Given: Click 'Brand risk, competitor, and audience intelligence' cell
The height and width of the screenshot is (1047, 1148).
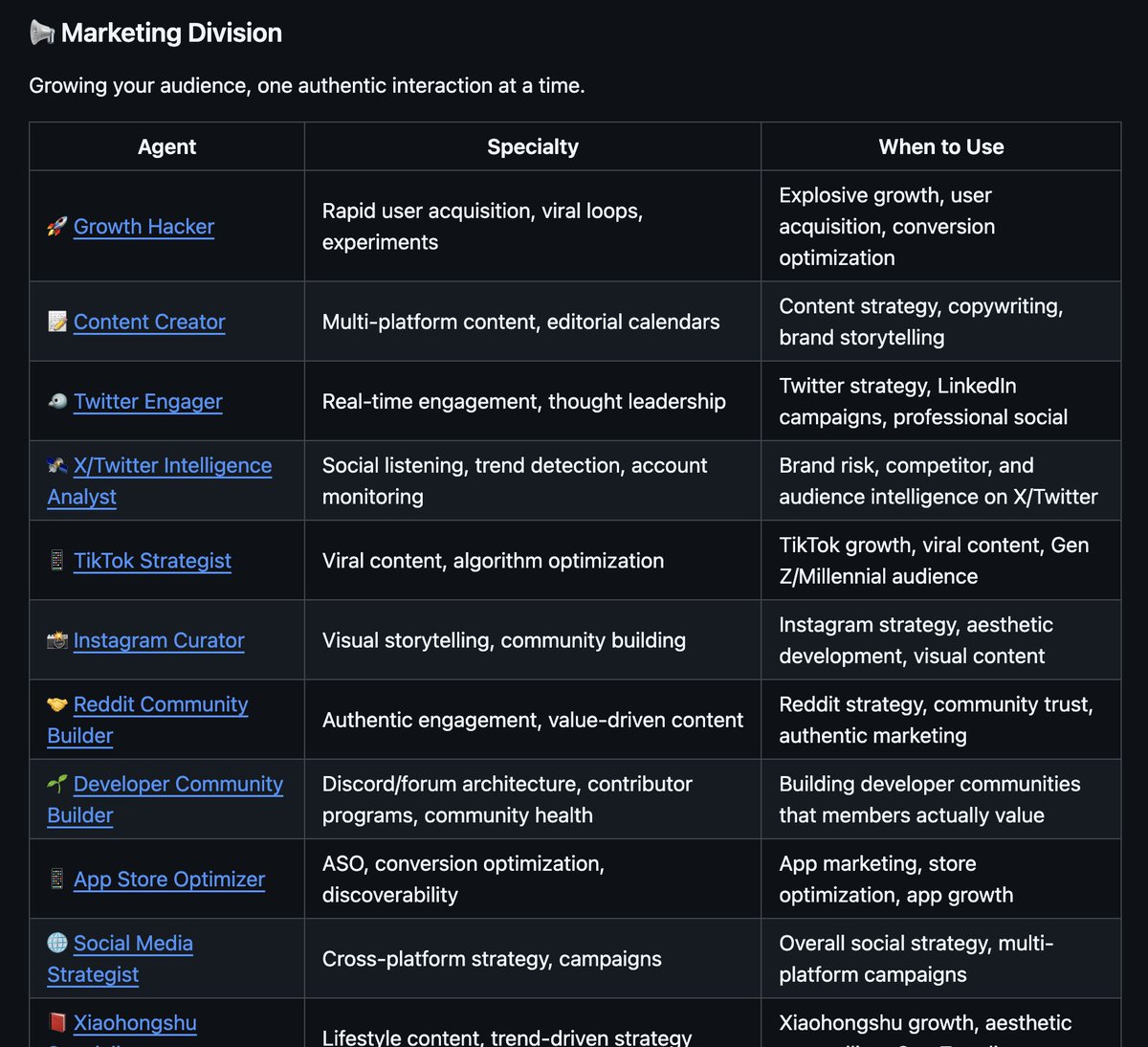Looking at the screenshot, I should pos(941,480).
